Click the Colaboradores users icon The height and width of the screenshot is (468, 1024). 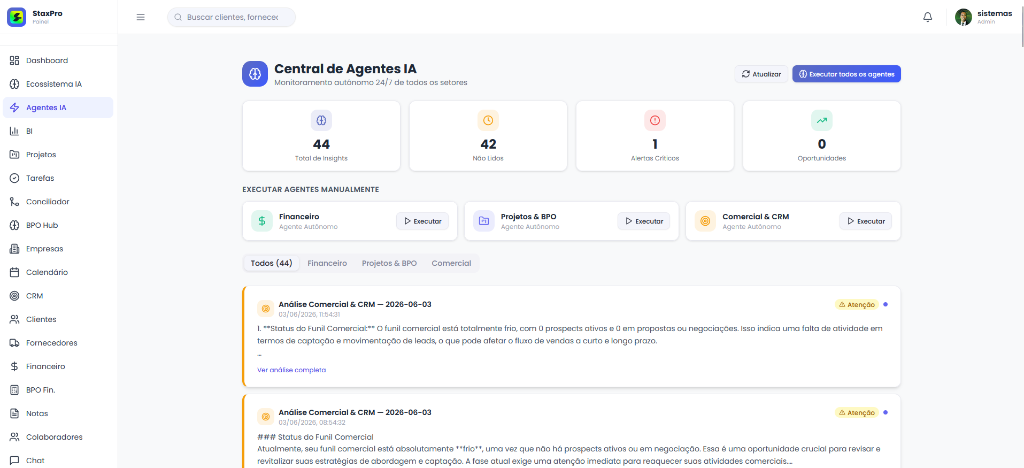tap(14, 437)
